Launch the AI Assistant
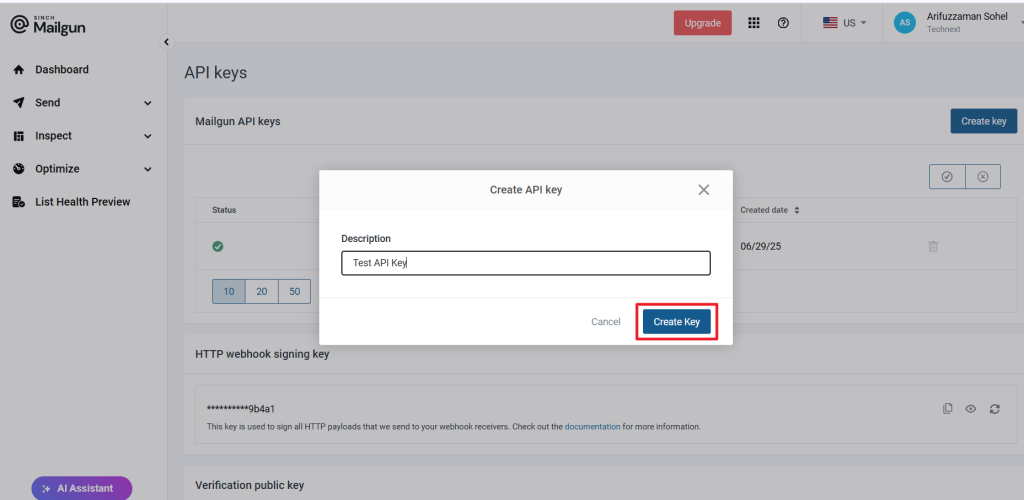The height and width of the screenshot is (500, 1024). 82,488
